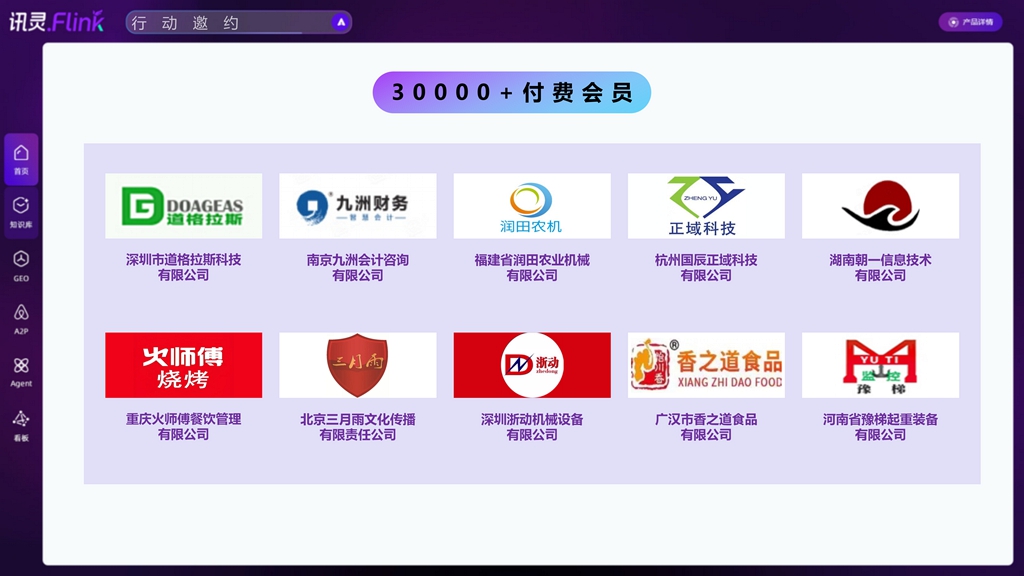The height and width of the screenshot is (576, 1024).
Task: Click the text 杭州国辰正域科技有限公司
Action: click(706, 268)
